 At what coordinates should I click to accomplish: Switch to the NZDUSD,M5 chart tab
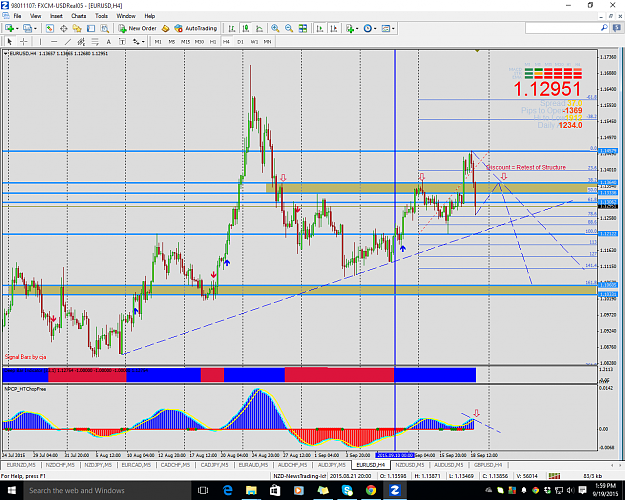tap(410, 465)
